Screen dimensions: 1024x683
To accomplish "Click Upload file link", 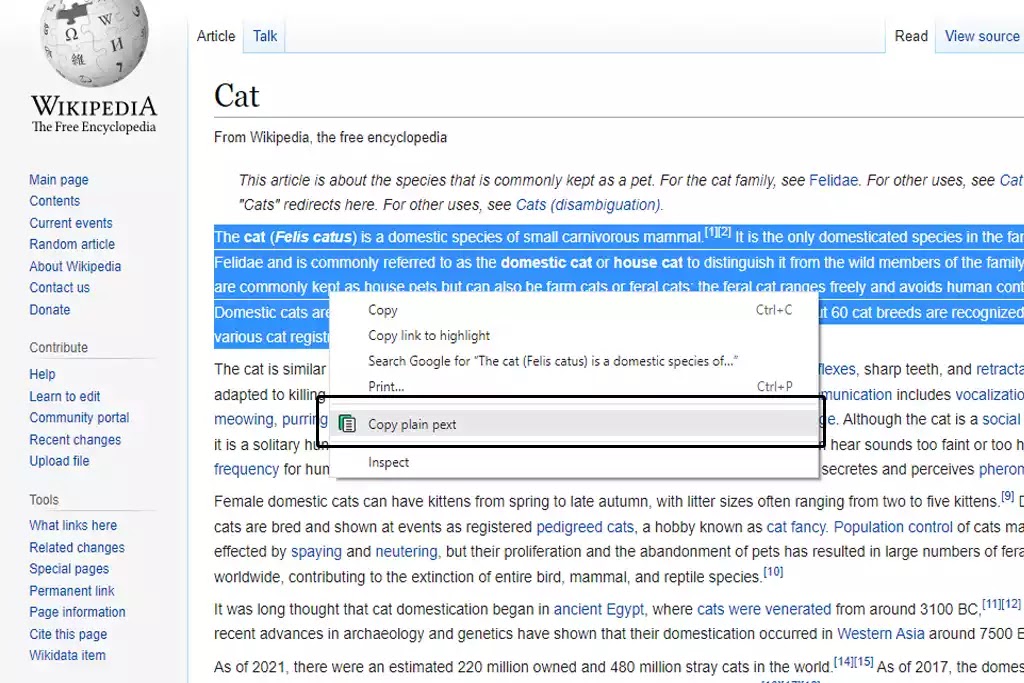I will tap(59, 461).
